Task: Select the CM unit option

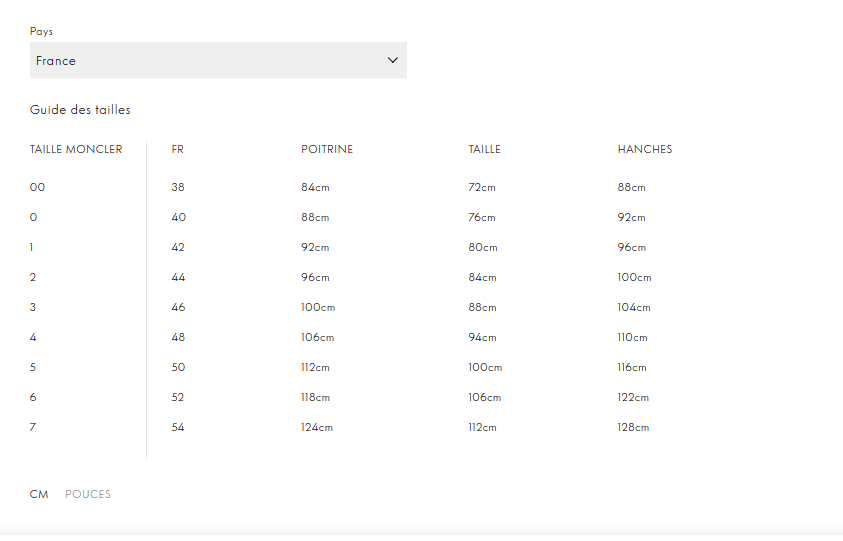Action: coord(39,494)
